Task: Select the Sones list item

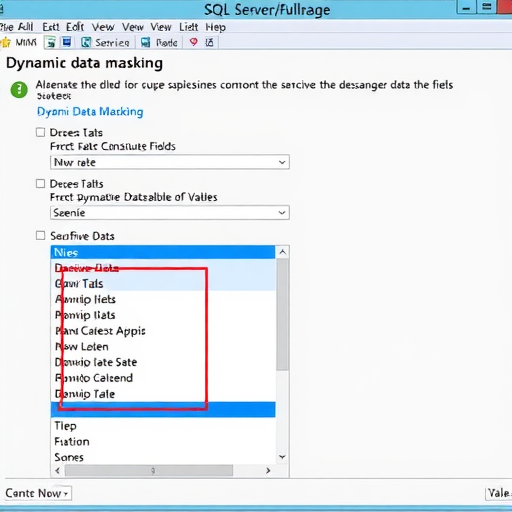Action: 163,457
